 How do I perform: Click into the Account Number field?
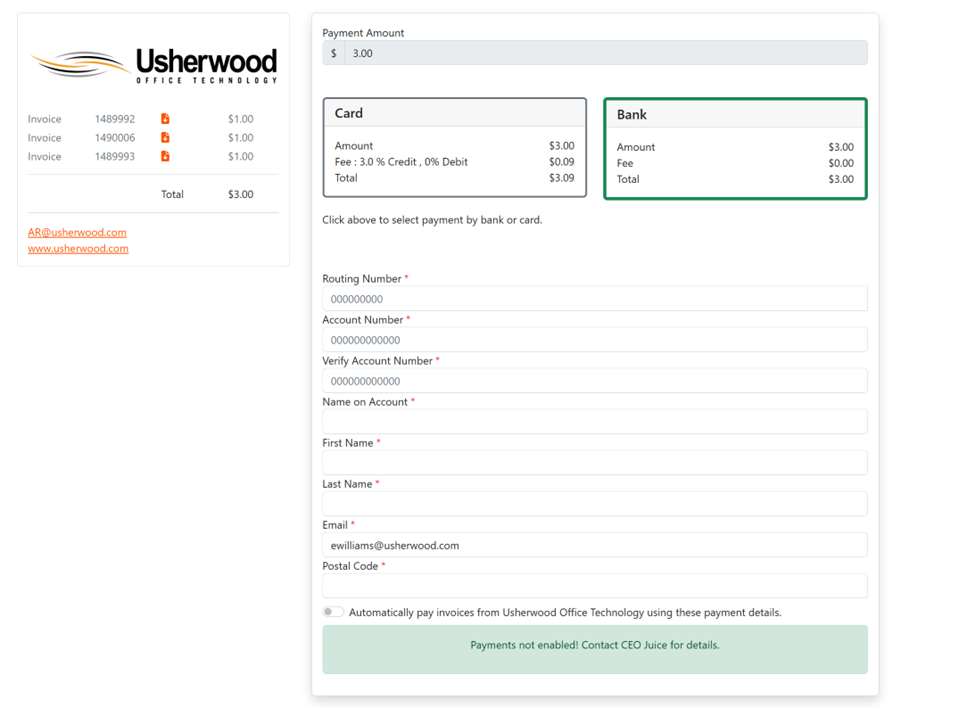[x=594, y=340]
